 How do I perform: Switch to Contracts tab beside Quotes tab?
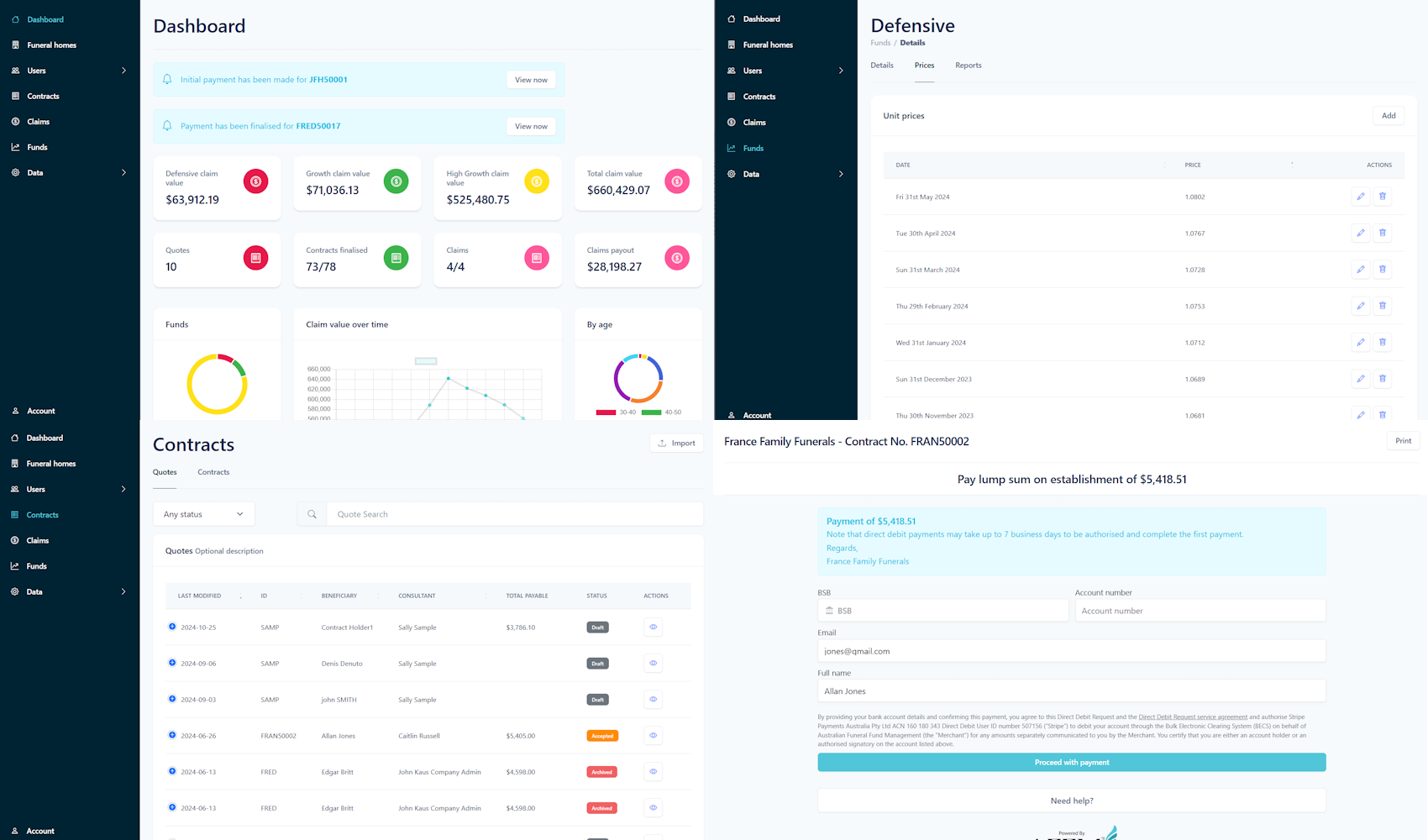pos(213,472)
